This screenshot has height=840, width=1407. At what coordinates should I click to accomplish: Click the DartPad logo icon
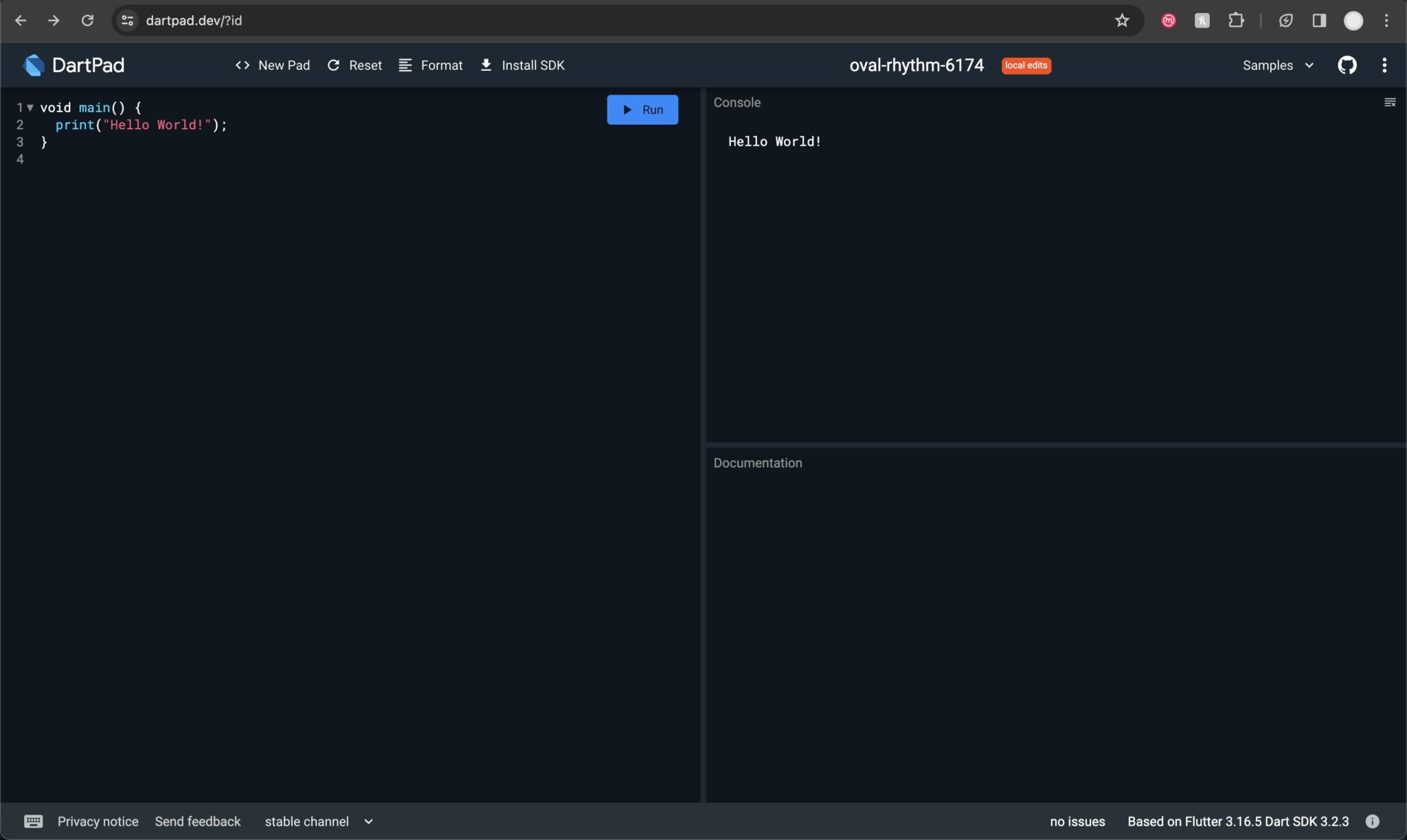(34, 65)
